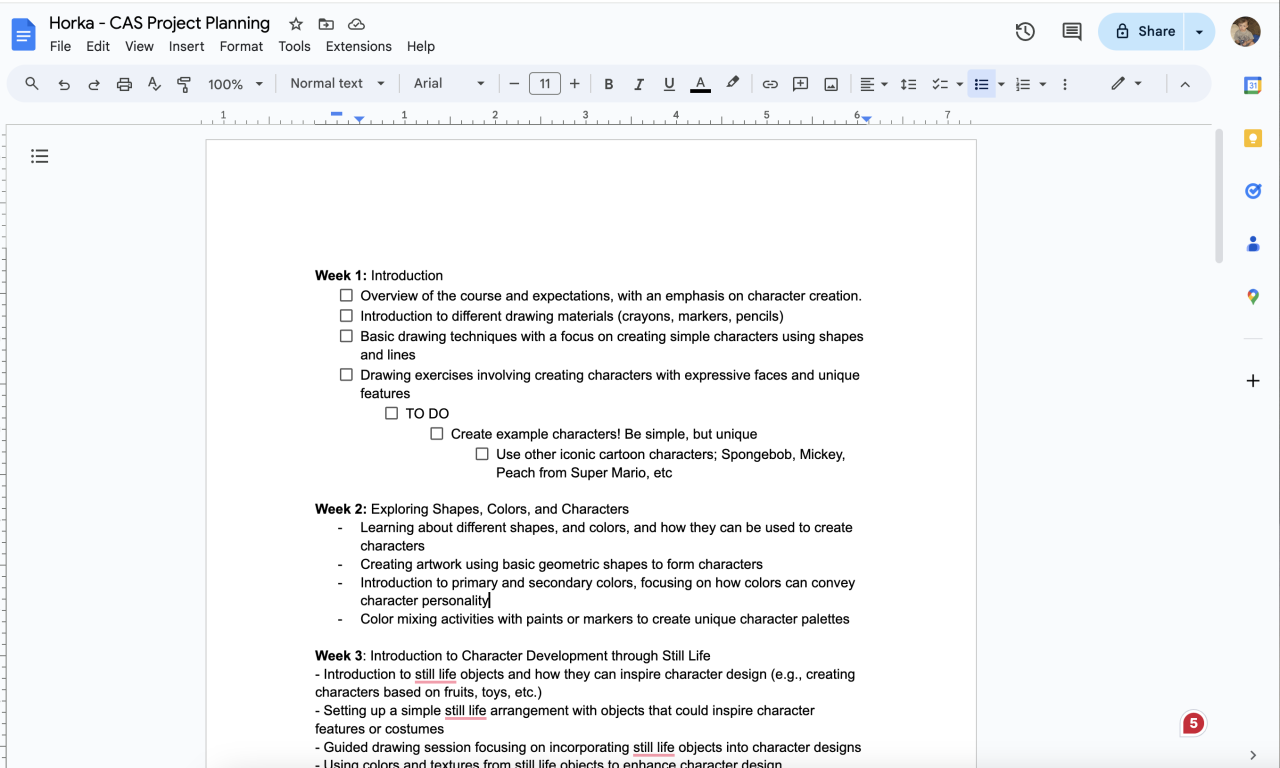The width and height of the screenshot is (1280, 768).
Task: Open the Extensions menu
Action: [358, 46]
